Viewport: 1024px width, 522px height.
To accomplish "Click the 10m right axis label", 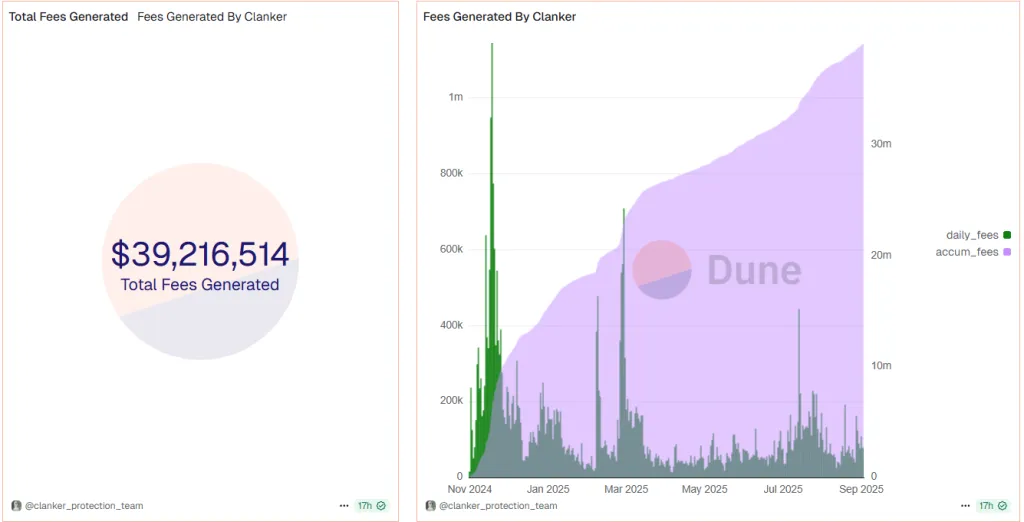I will [881, 366].
